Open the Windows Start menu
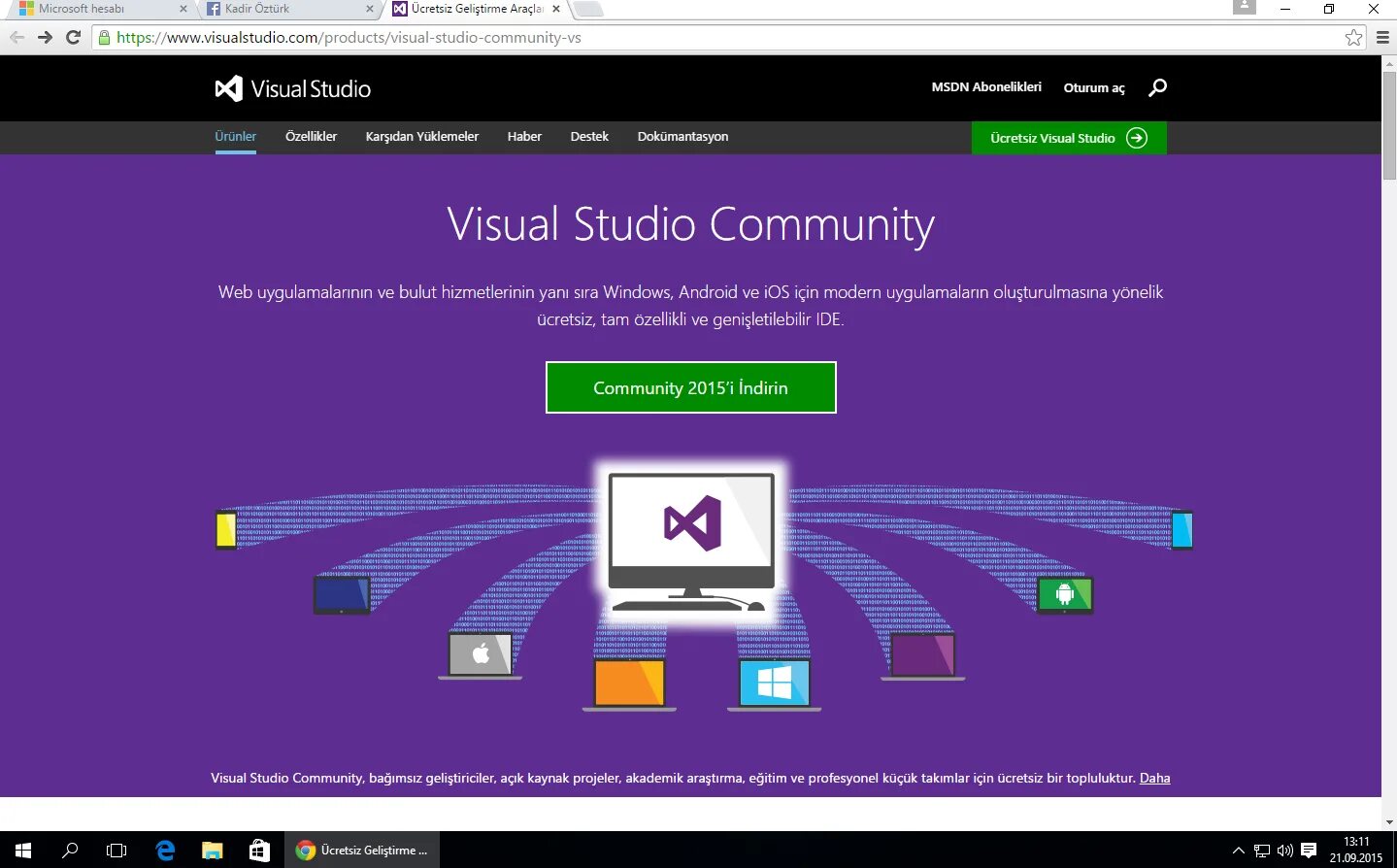This screenshot has width=1397, height=868. [x=23, y=851]
